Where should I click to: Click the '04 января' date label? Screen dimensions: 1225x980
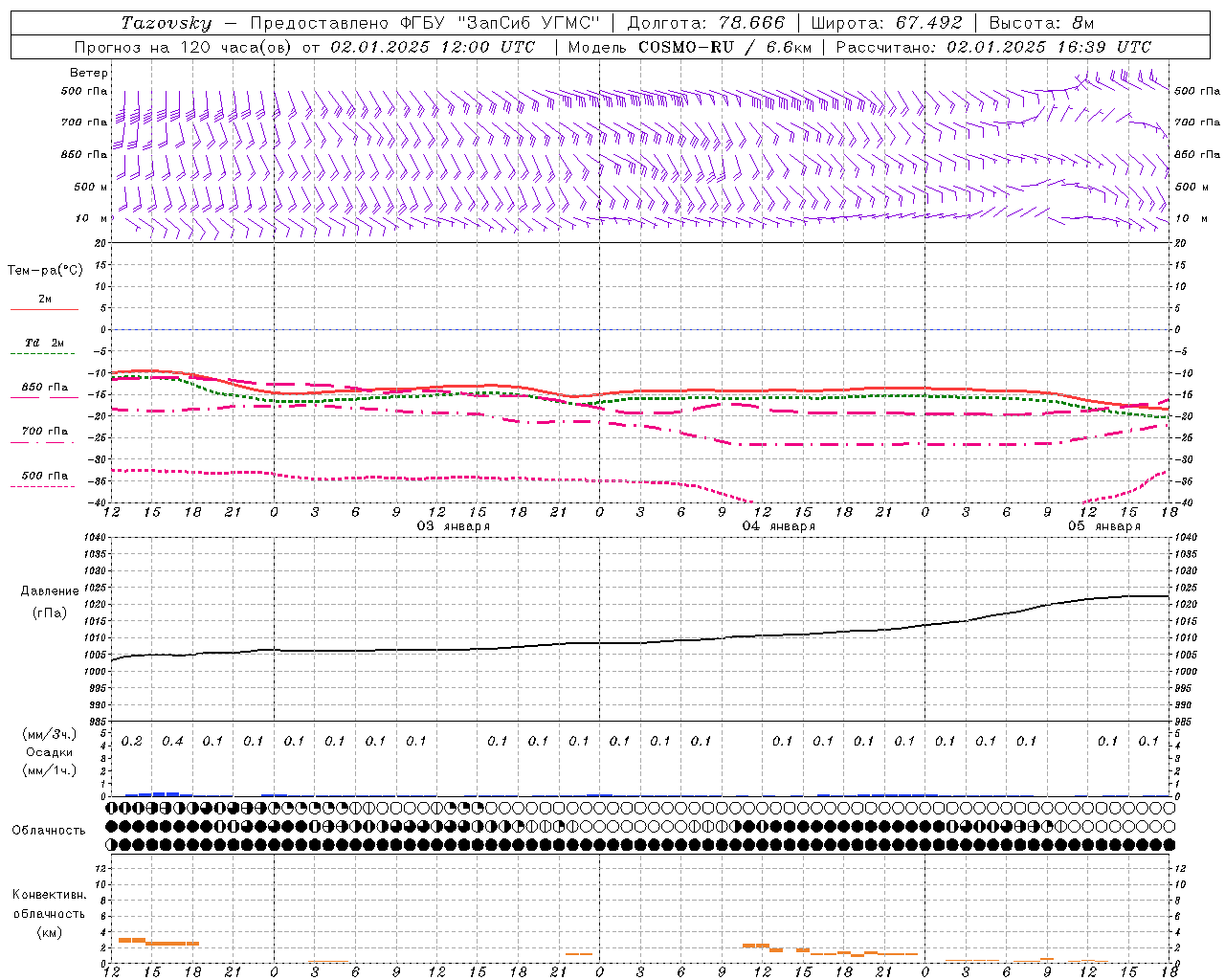779,526
